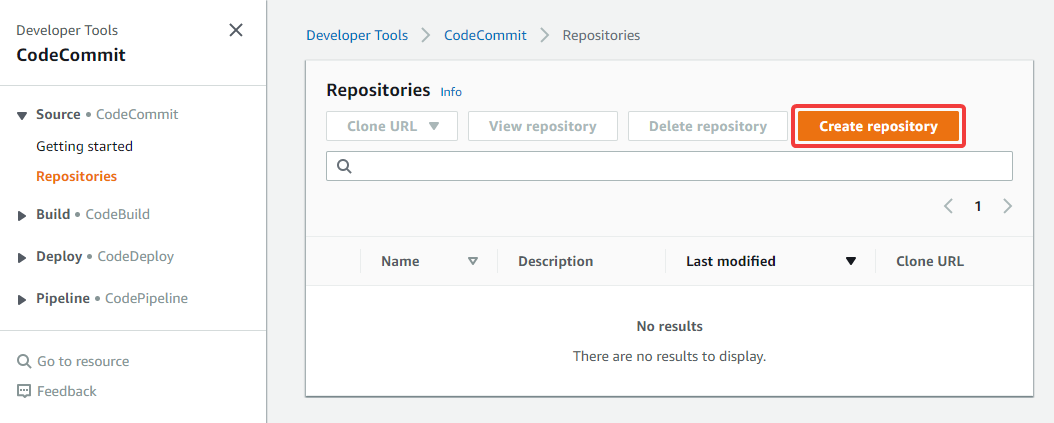Open the Feedback link
The height and width of the screenshot is (423, 1054).
click(67, 391)
